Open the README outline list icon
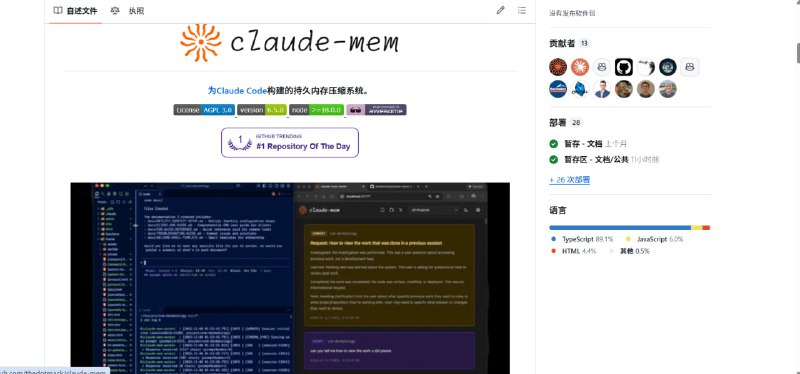The width and height of the screenshot is (800, 374). tap(521, 10)
